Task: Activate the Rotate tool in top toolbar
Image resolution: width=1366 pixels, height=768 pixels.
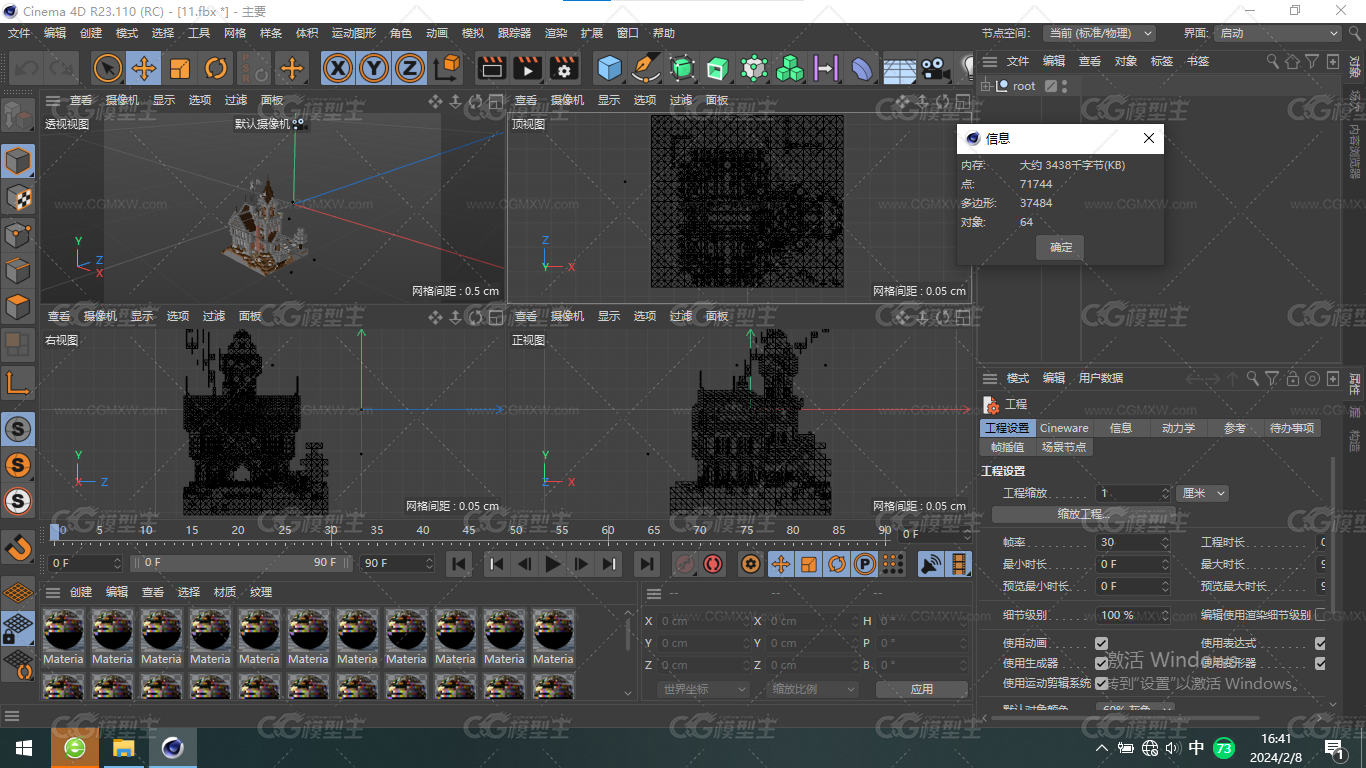Action: tap(216, 68)
